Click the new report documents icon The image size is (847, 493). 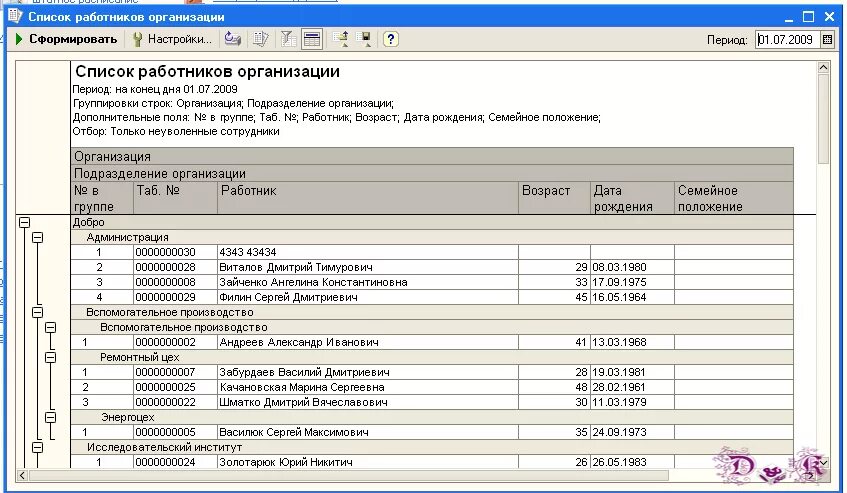point(261,39)
